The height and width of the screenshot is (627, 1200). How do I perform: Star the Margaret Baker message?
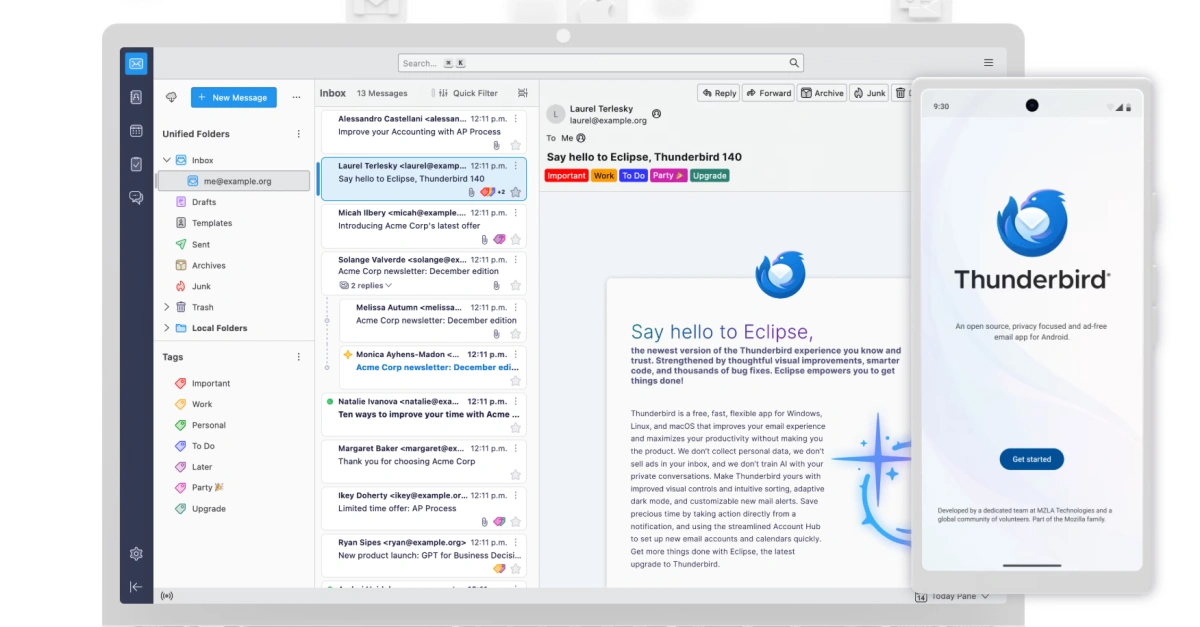click(516, 475)
